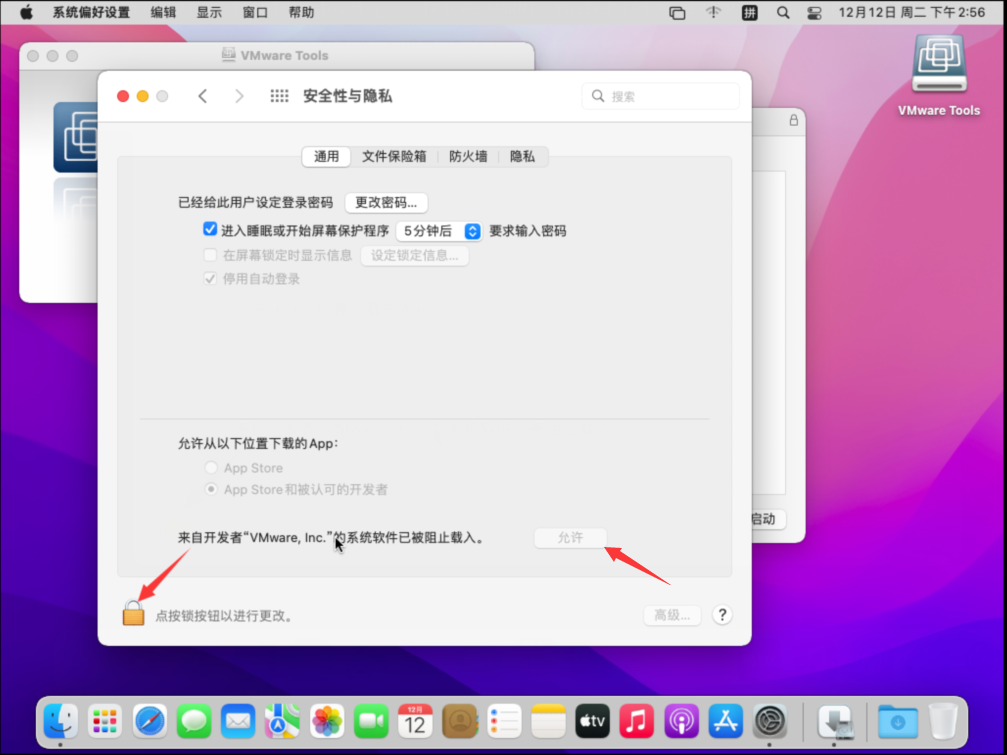Open help with the question mark button
Image resolution: width=1007 pixels, height=755 pixels.
722,615
